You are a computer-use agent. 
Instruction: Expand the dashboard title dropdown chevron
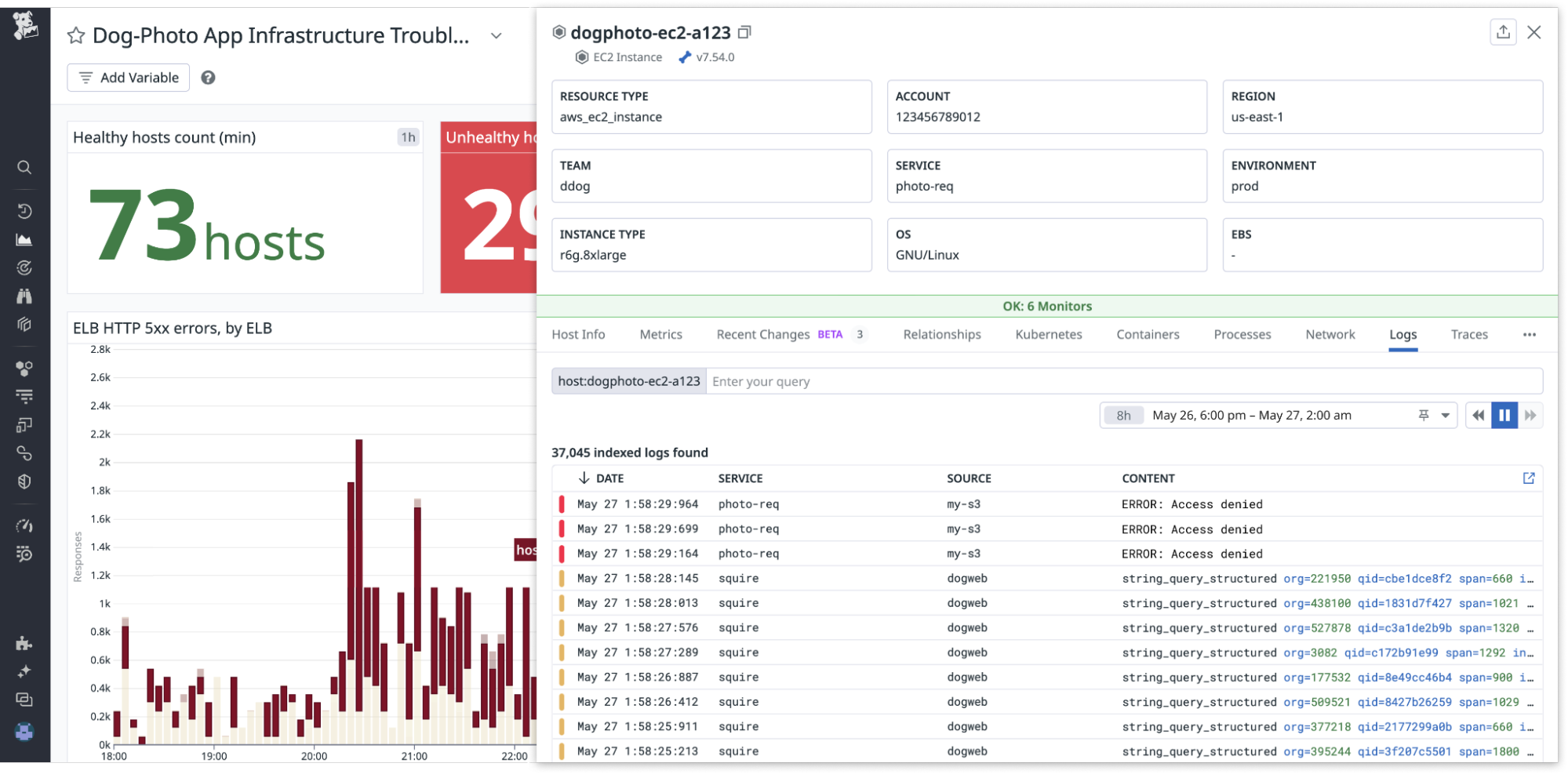[x=496, y=36]
